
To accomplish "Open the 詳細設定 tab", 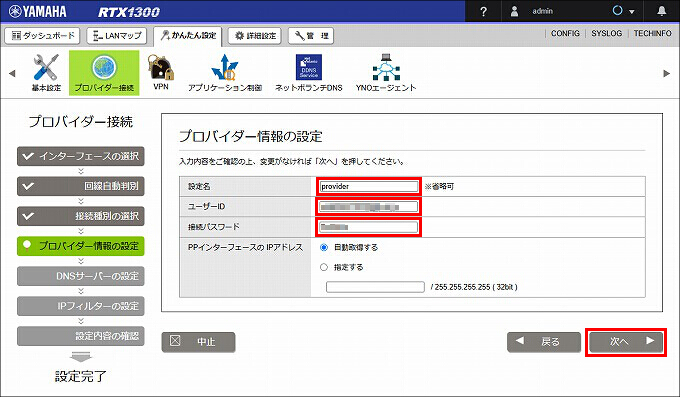I will (255, 36).
